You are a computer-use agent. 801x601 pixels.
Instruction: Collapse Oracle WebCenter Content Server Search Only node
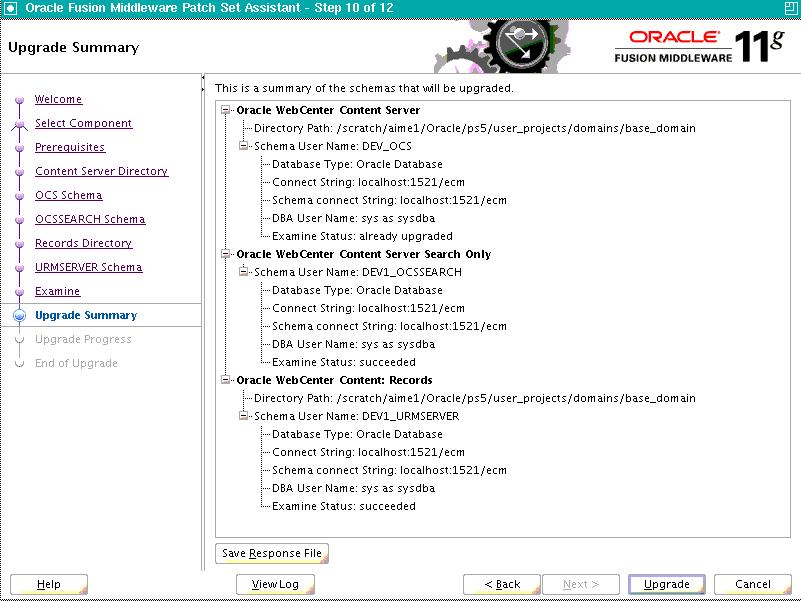[225, 254]
